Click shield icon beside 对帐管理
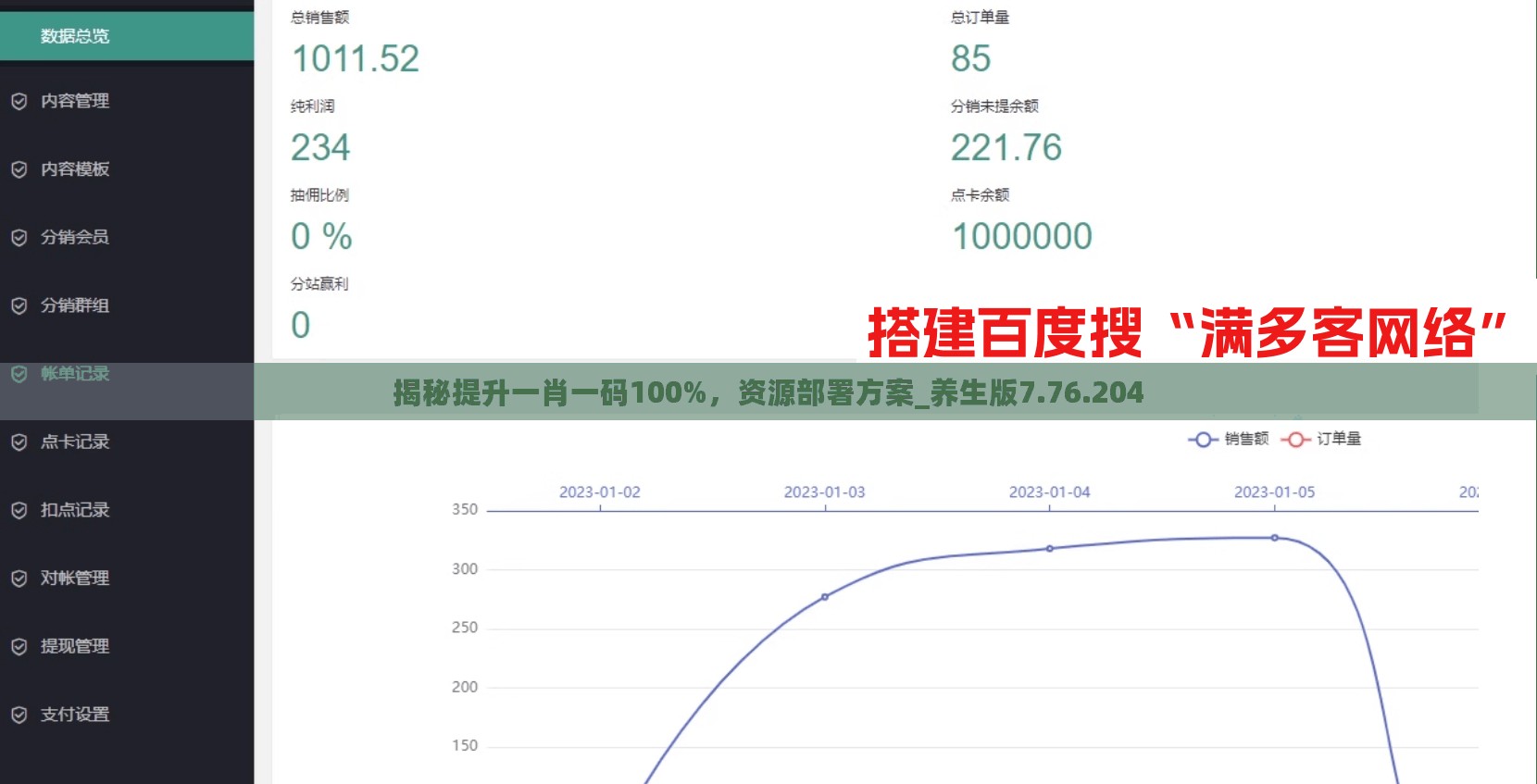This screenshot has height=784, width=1537. pyautogui.click(x=19, y=579)
